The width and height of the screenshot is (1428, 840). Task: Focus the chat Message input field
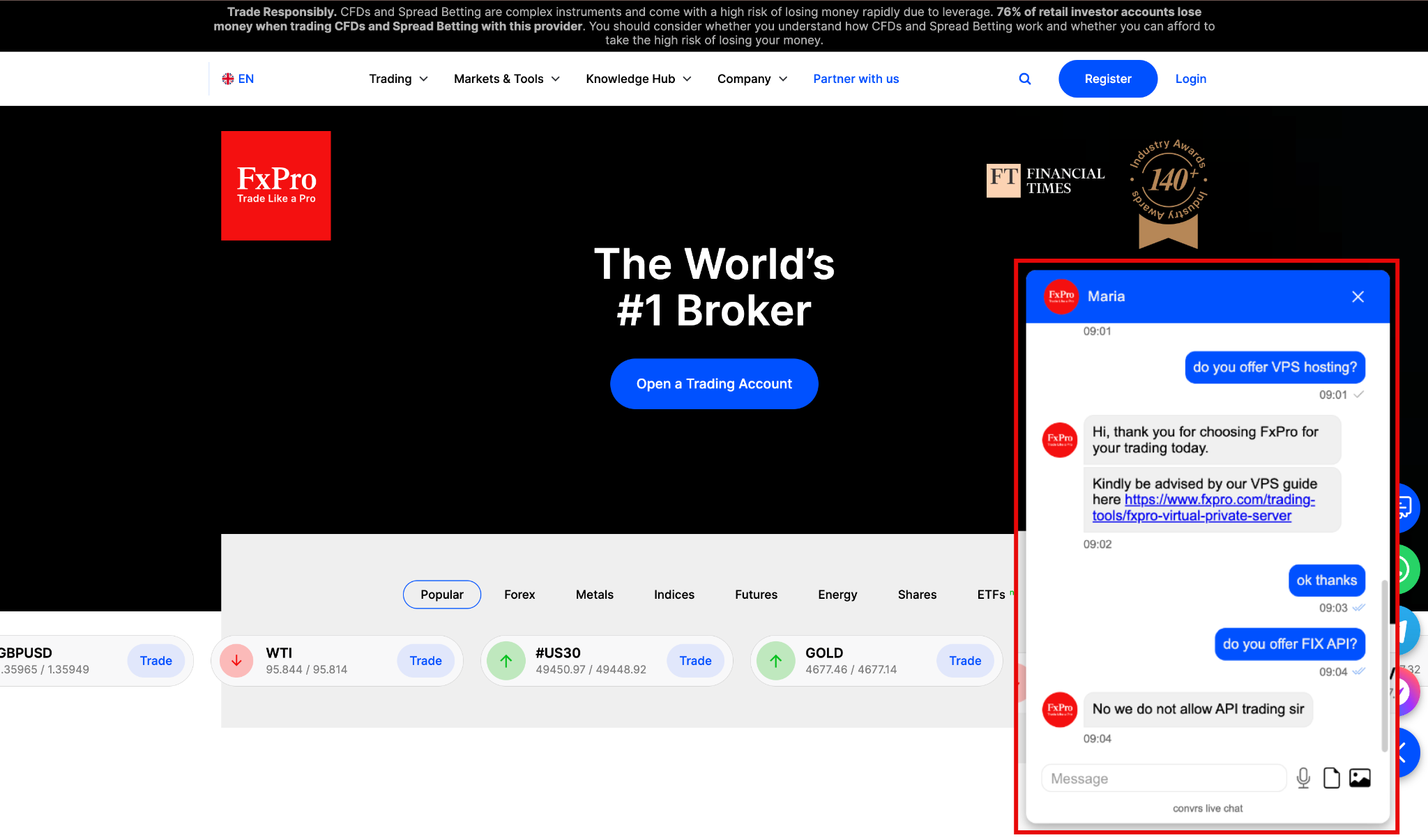1164,779
